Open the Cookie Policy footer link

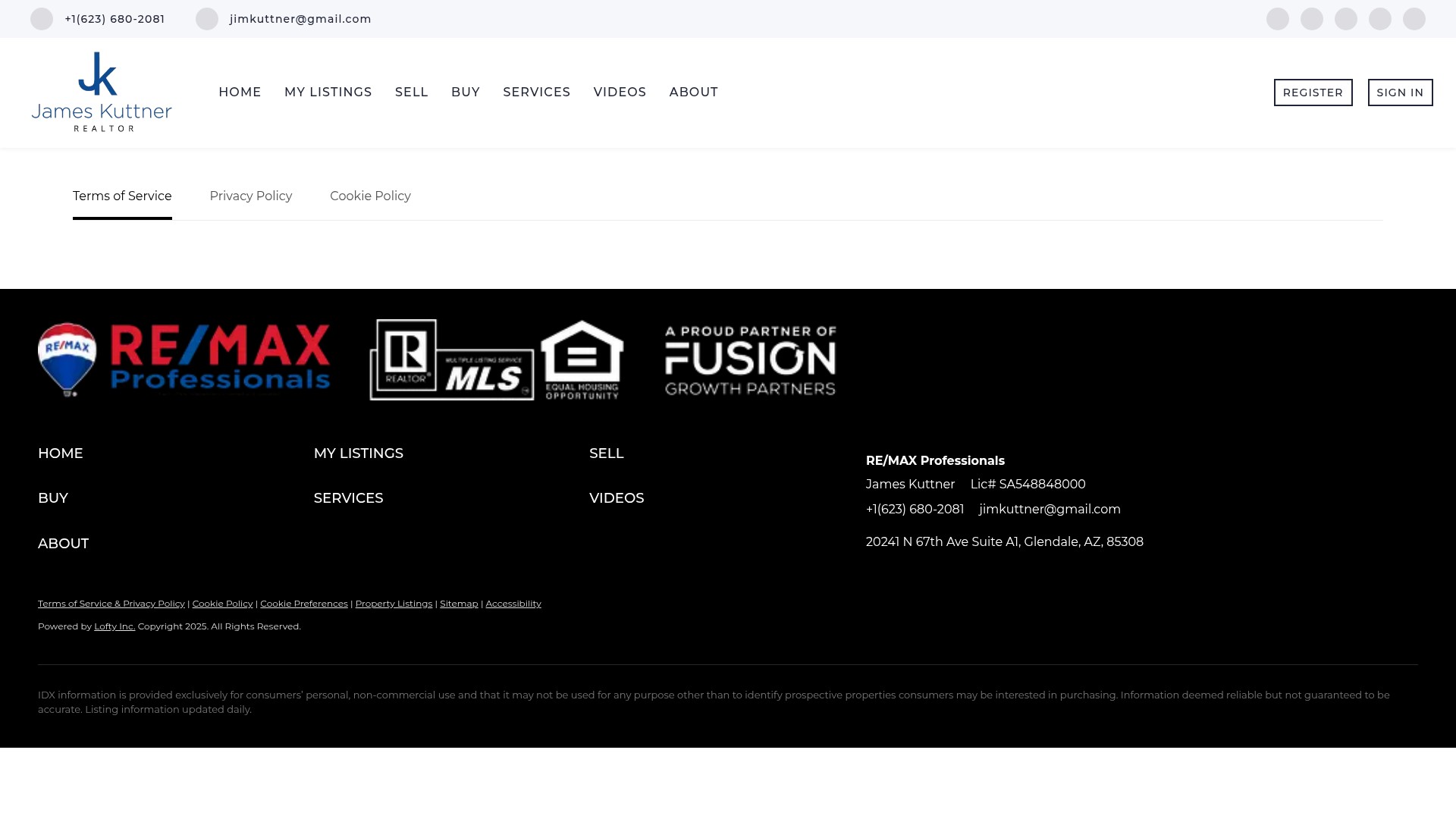coord(223,604)
